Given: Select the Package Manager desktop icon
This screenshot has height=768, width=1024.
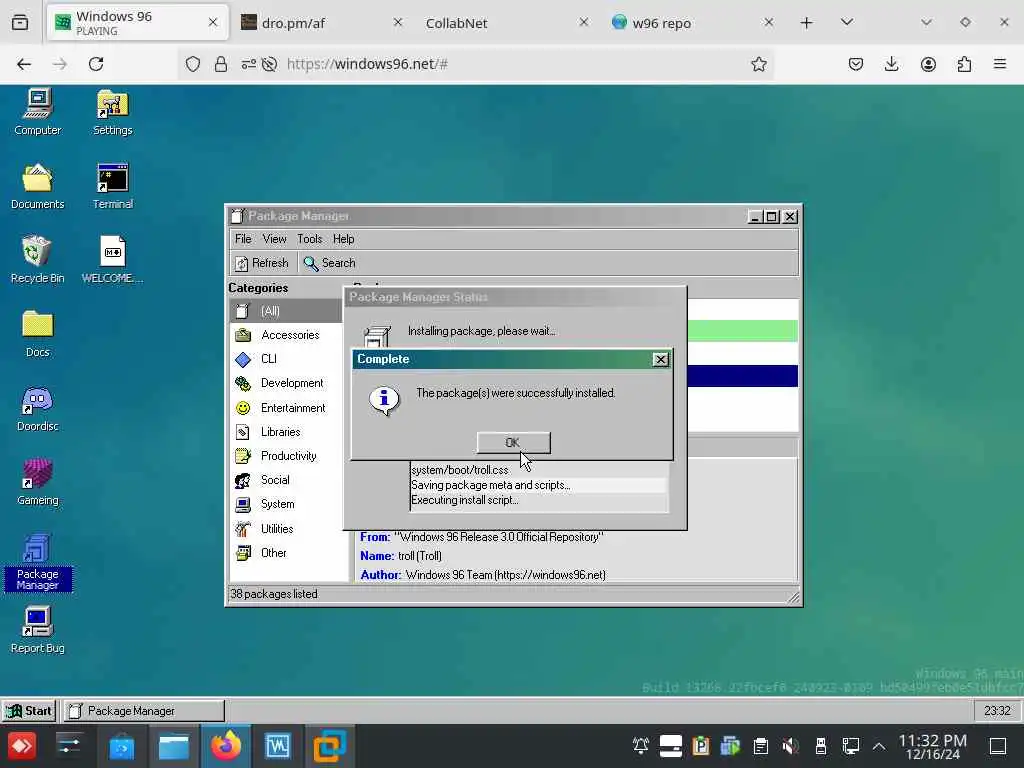Looking at the screenshot, I should tap(37, 562).
